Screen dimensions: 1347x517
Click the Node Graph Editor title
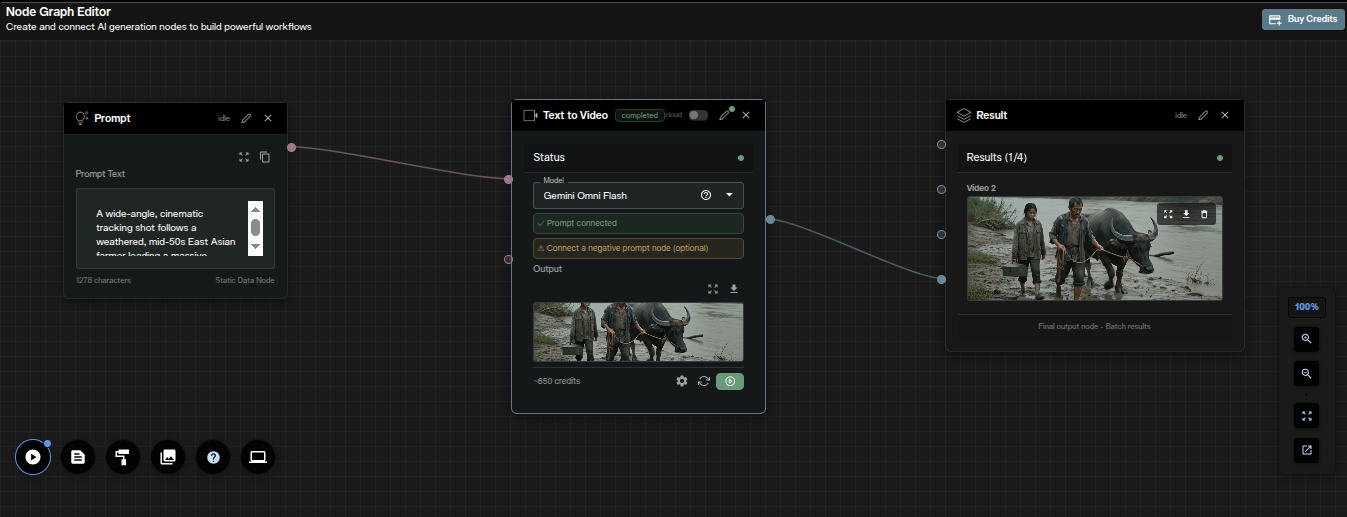coord(58,12)
